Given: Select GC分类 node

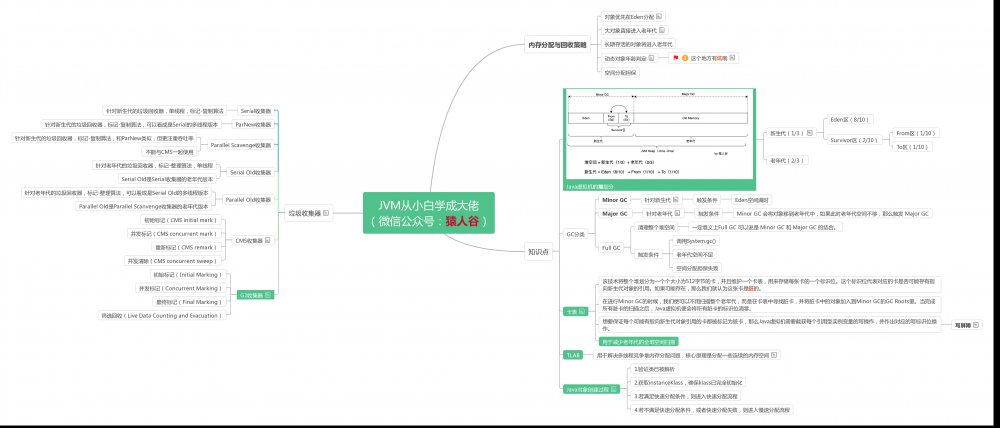Looking at the screenshot, I should pos(575,234).
